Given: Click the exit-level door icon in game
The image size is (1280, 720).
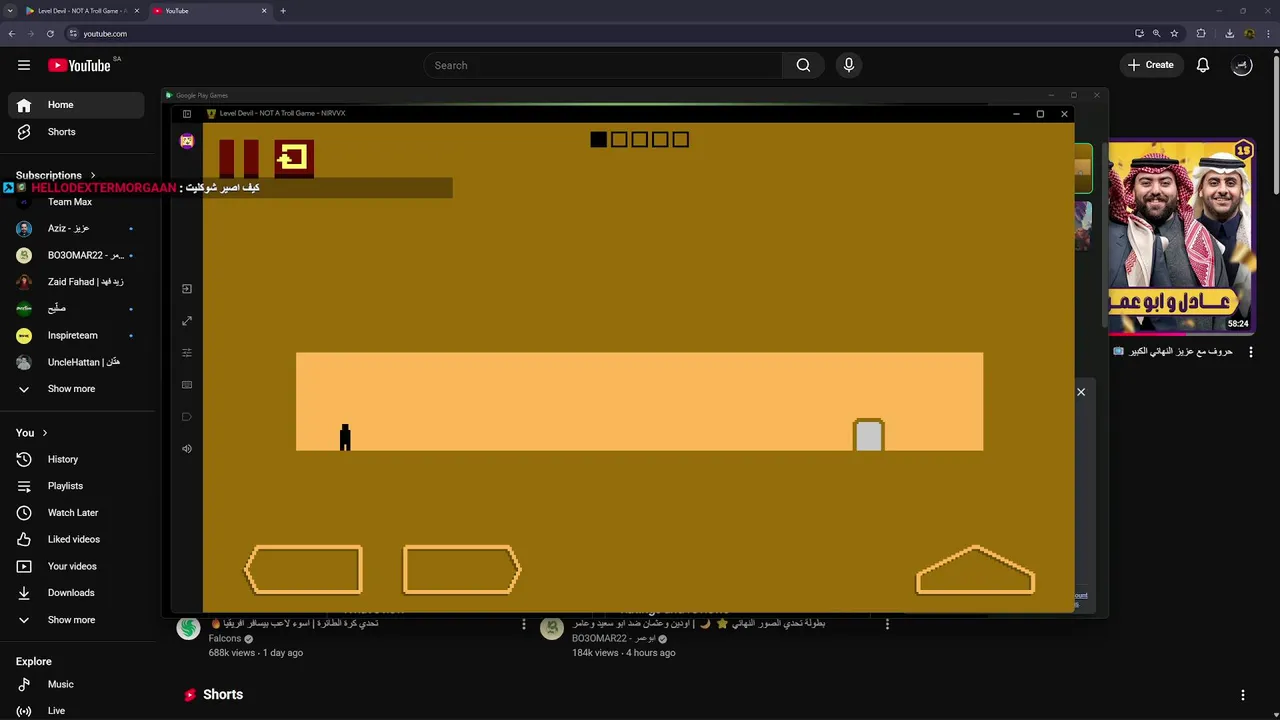Looking at the screenshot, I should click(294, 158).
